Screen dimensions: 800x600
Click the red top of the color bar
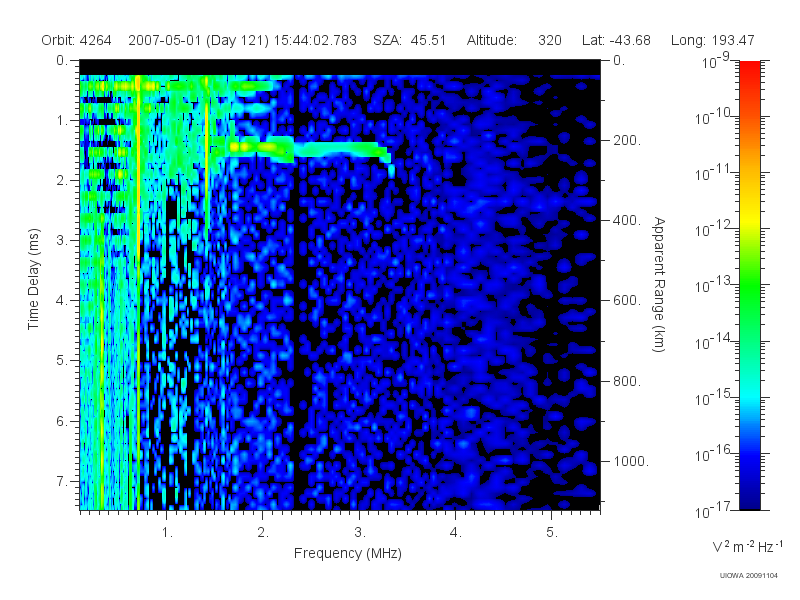[x=749, y=69]
